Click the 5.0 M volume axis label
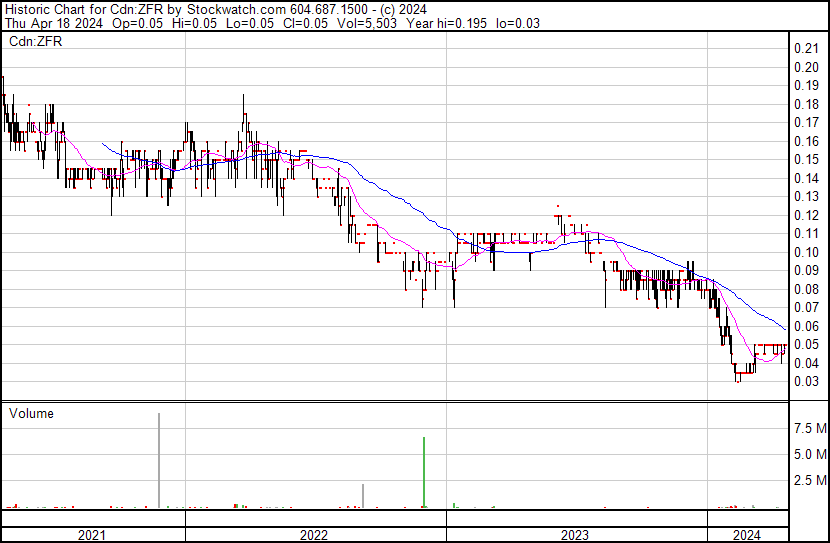 click(810, 455)
